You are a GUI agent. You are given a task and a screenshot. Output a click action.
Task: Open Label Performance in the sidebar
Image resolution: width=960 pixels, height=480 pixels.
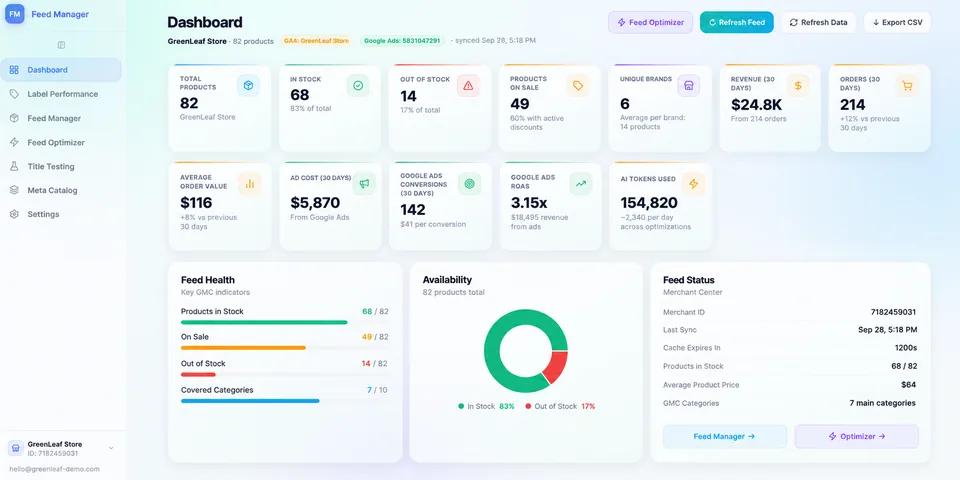[x=61, y=94]
